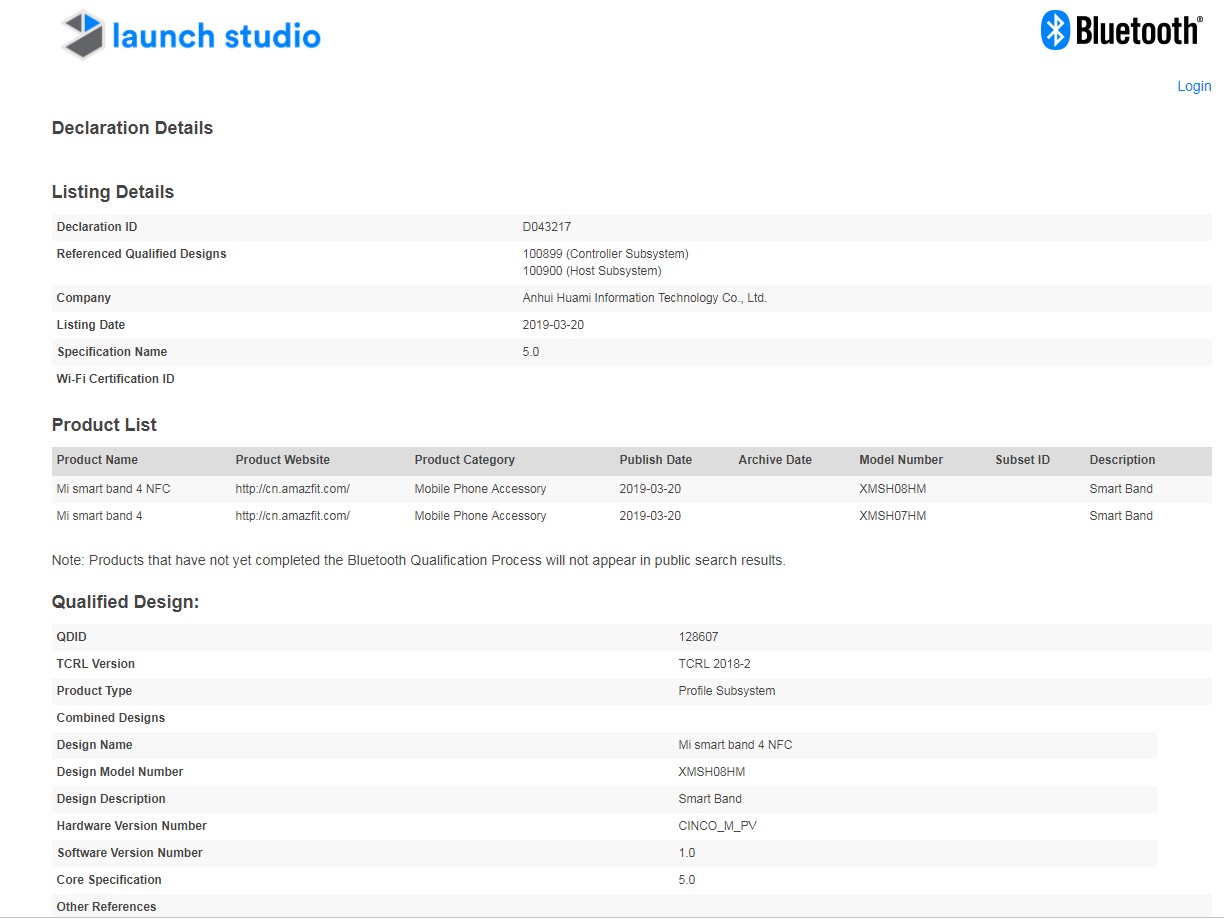Select model number XMSH08HM in Product List

point(893,489)
